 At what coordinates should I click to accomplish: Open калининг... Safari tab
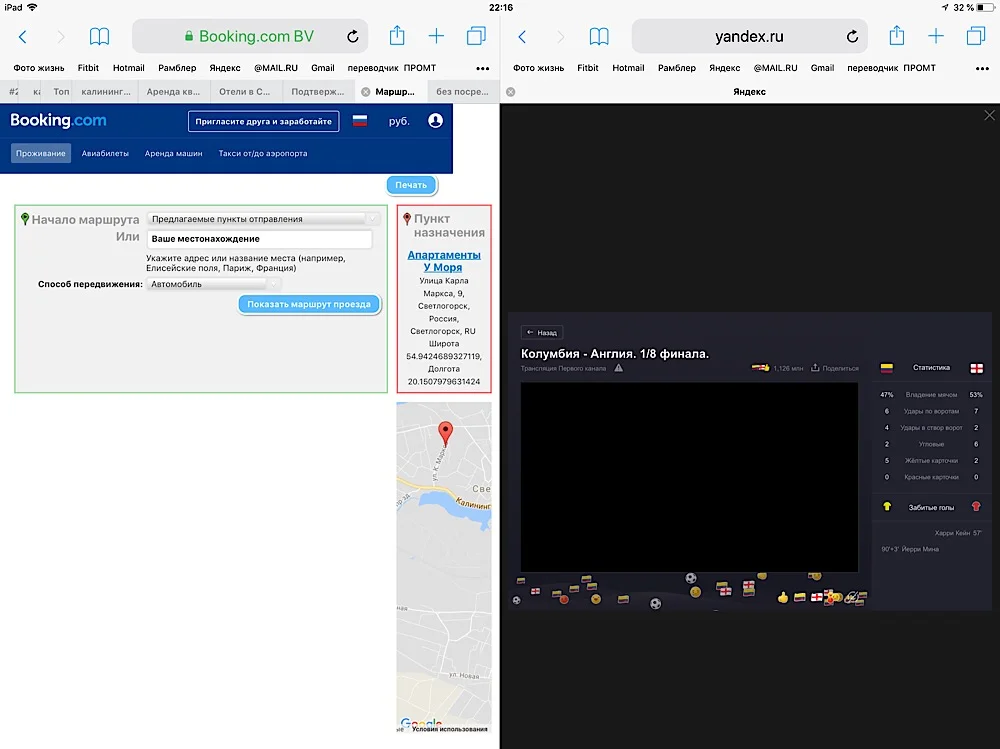(x=106, y=92)
